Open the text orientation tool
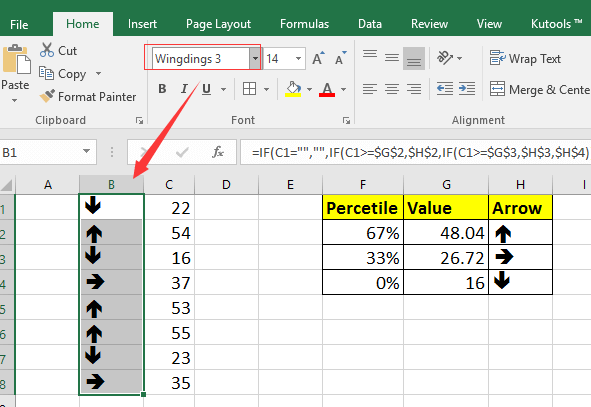The height and width of the screenshot is (407, 591). click(444, 58)
